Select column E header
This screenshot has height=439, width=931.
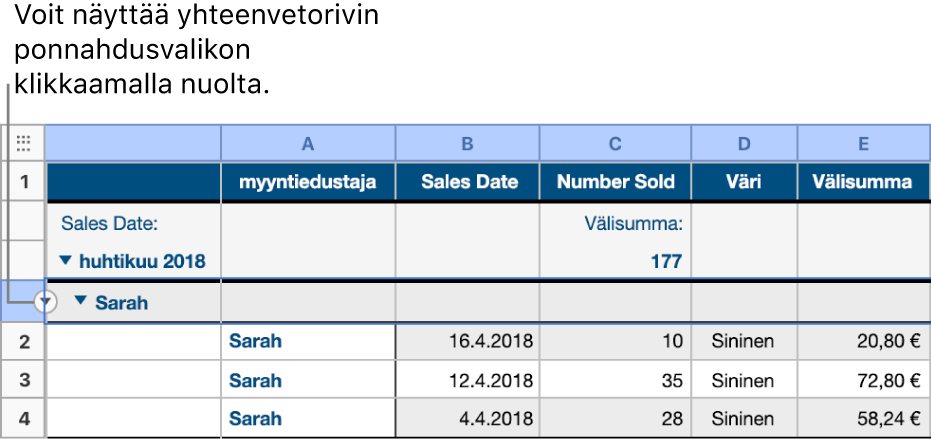[863, 143]
